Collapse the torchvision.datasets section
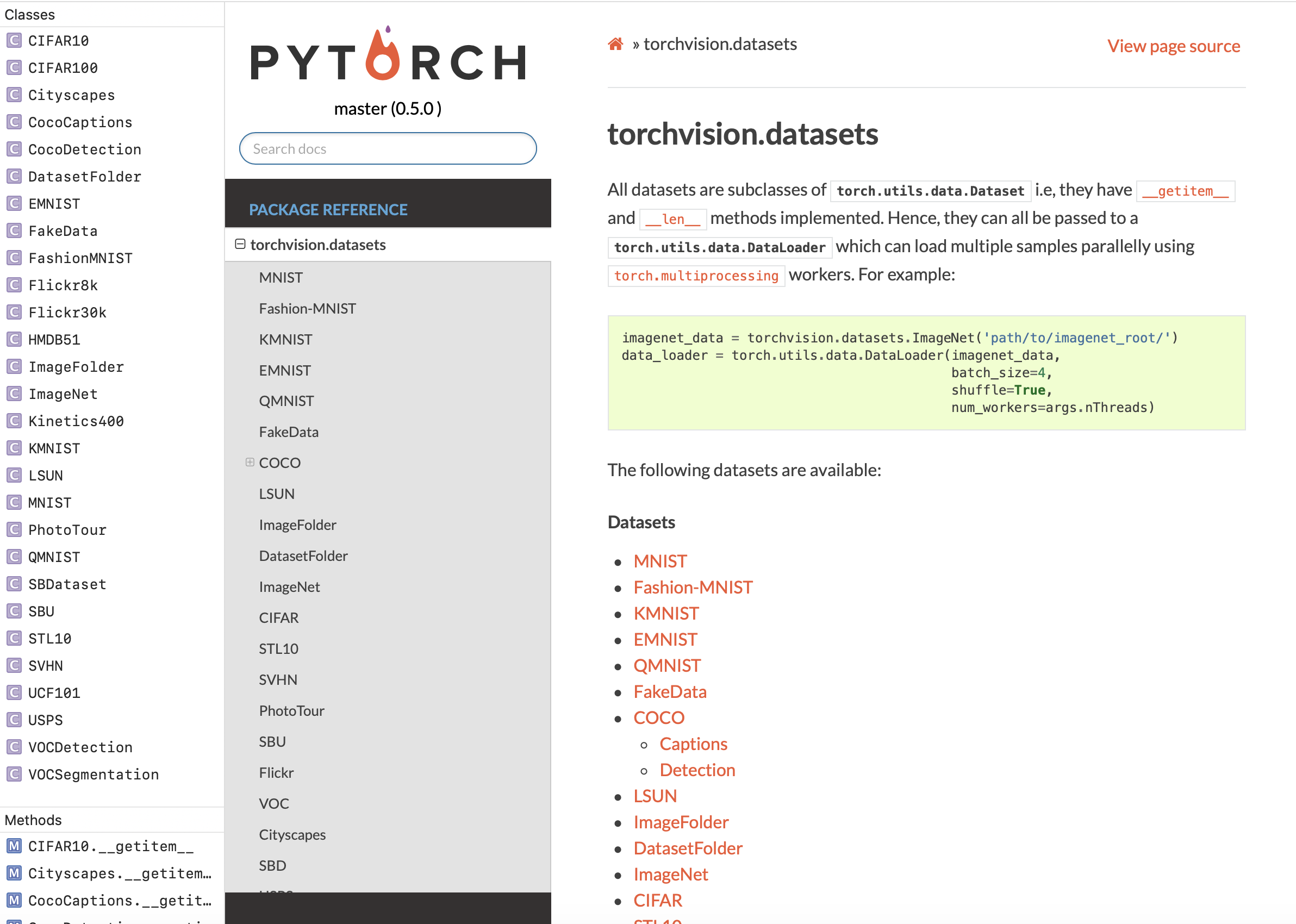Image resolution: width=1296 pixels, height=924 pixels. [241, 244]
